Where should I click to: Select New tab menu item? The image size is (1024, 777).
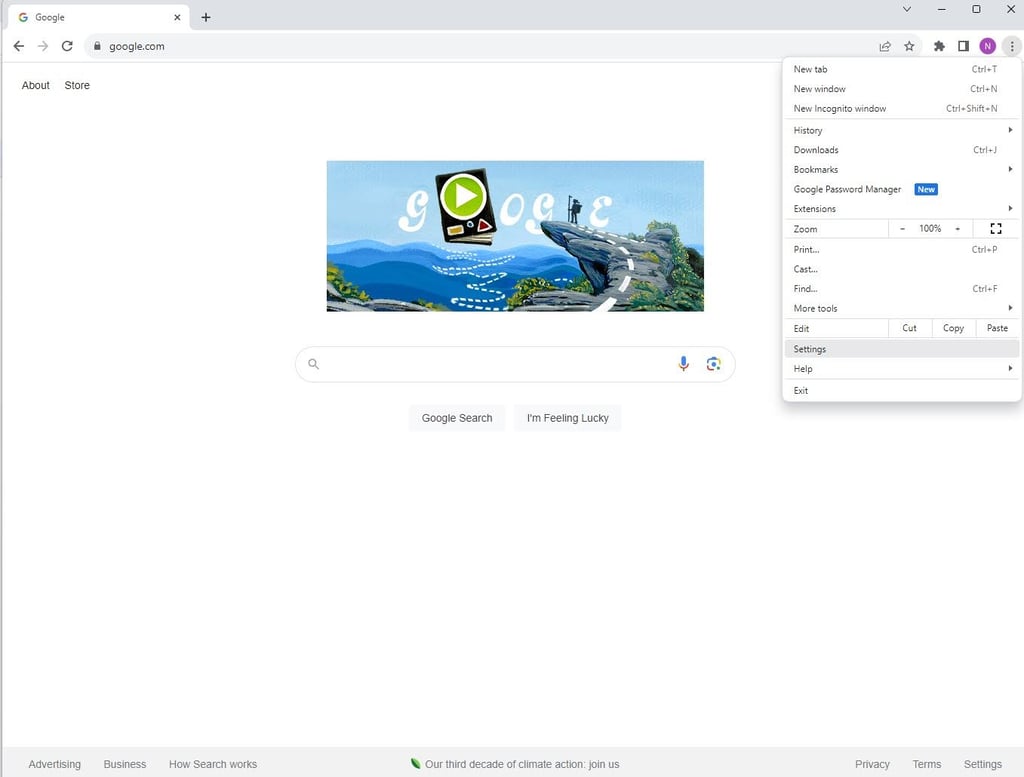(x=902, y=69)
